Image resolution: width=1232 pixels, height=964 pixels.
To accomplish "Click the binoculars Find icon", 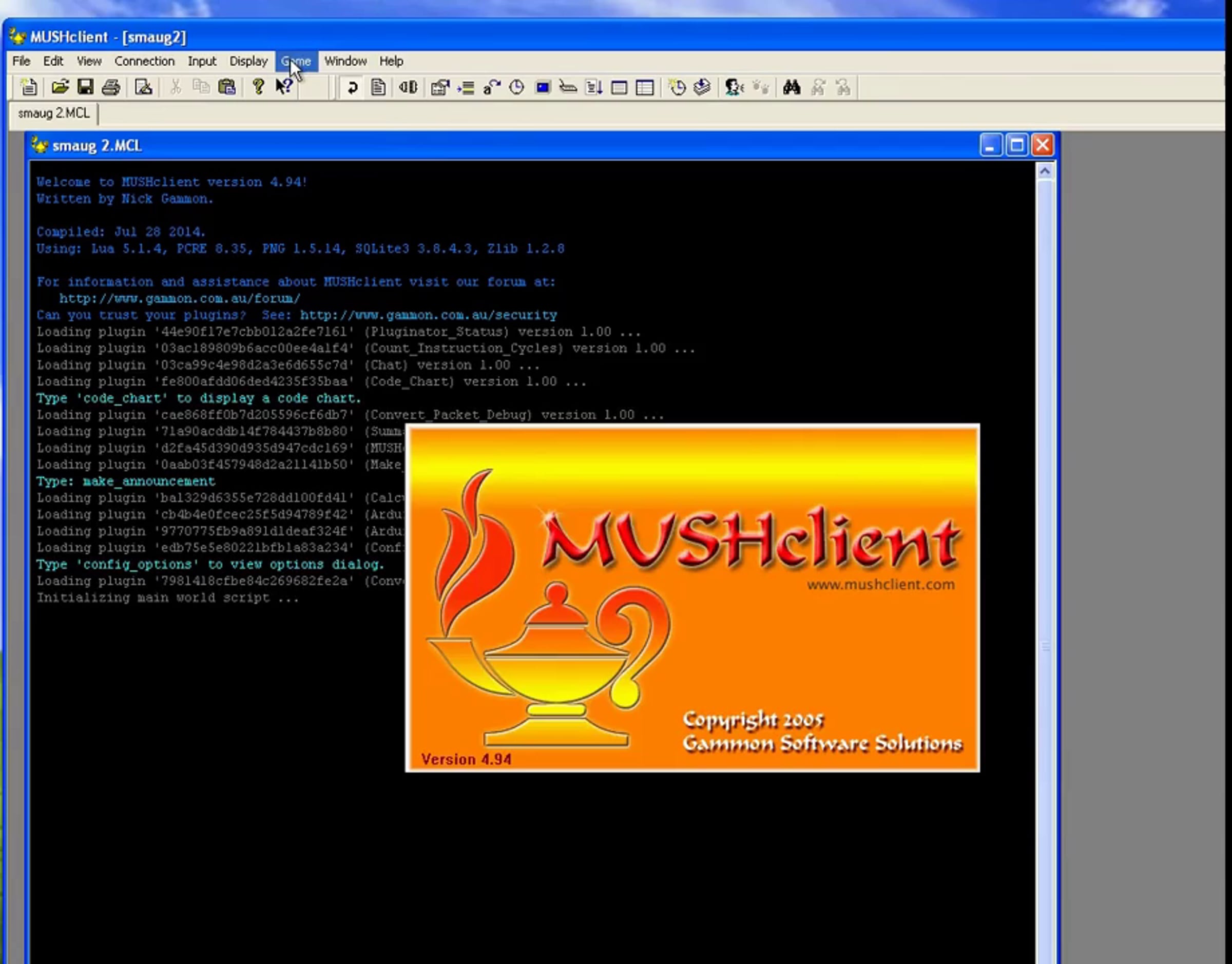I will point(791,87).
